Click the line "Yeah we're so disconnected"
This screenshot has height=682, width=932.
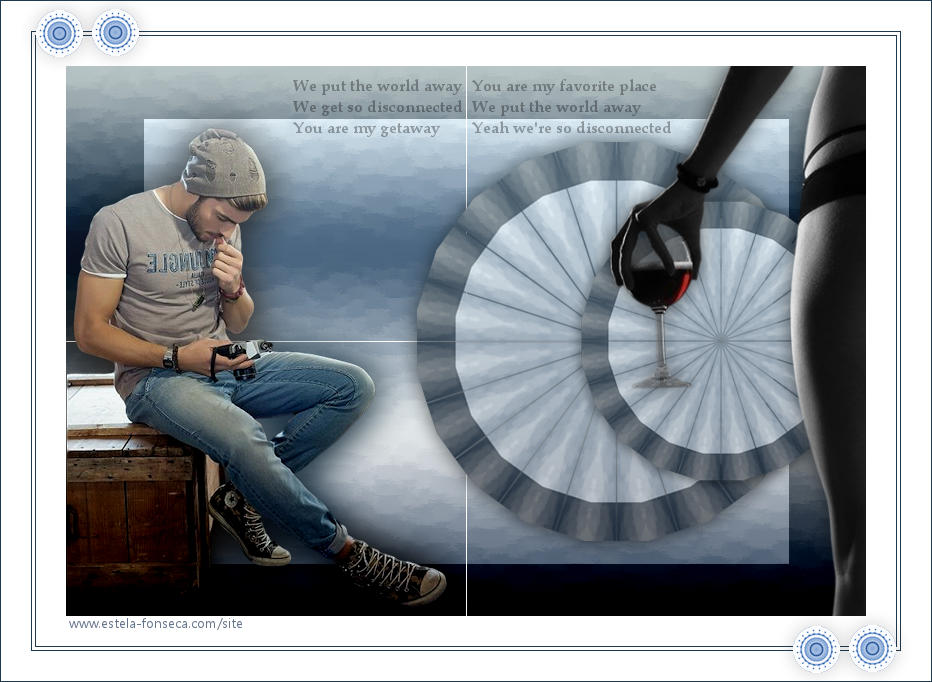click(x=571, y=128)
